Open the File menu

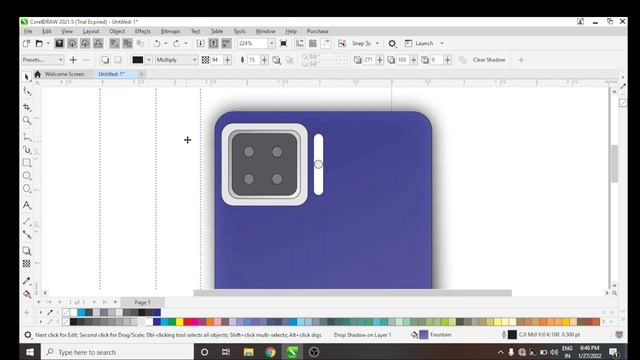point(28,31)
